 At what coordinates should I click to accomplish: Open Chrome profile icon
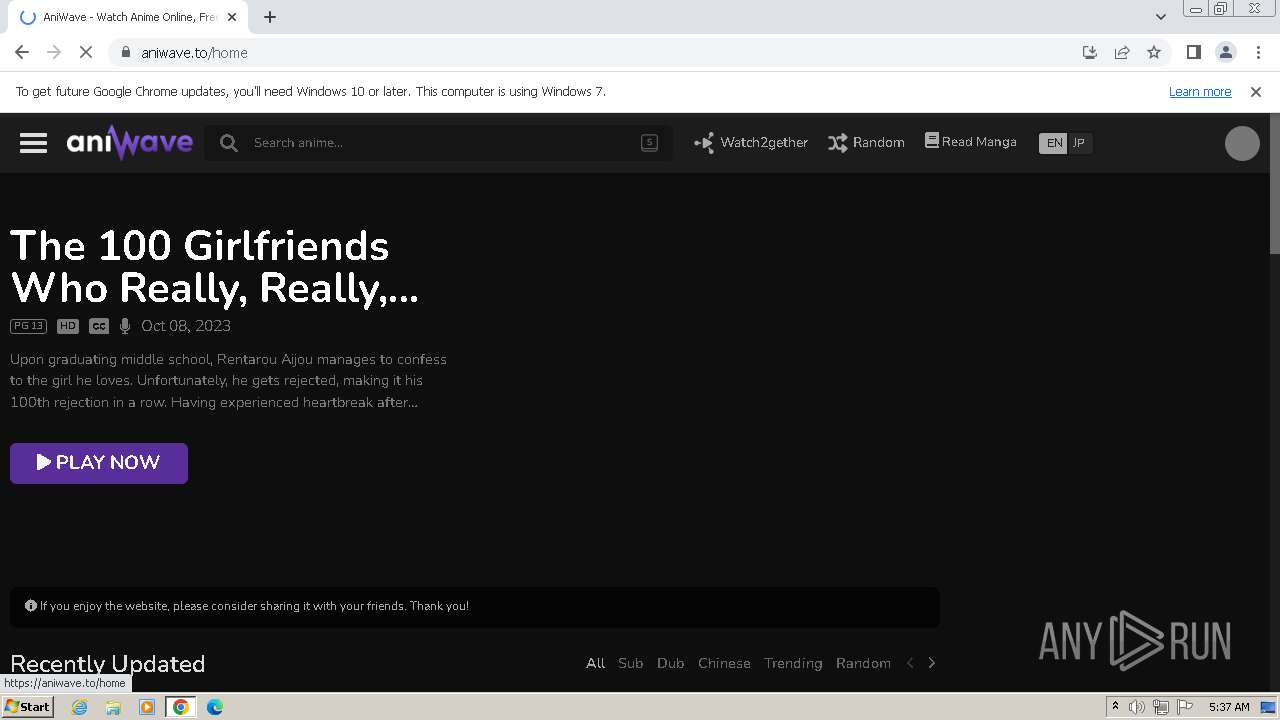pyautogui.click(x=1225, y=52)
